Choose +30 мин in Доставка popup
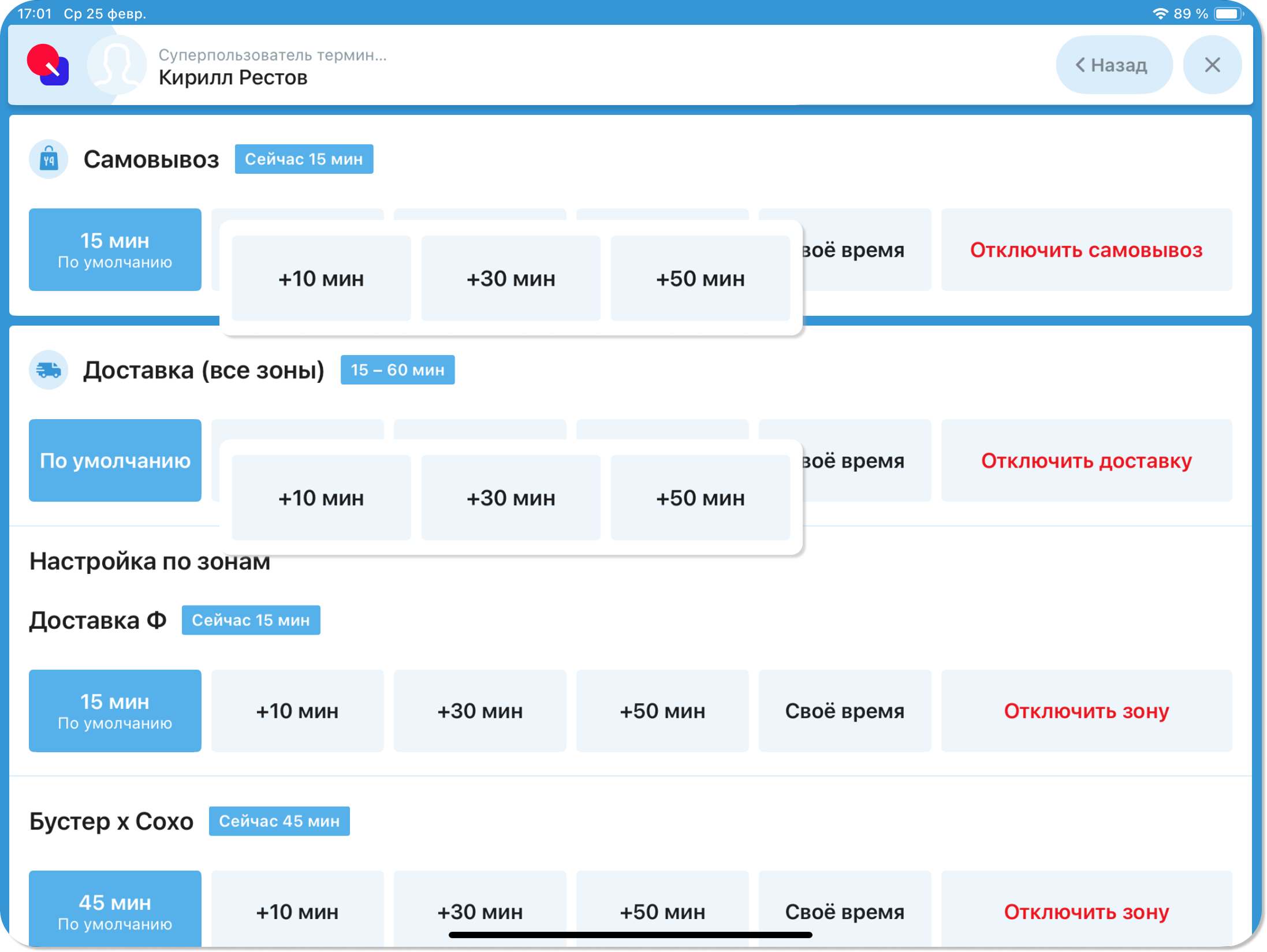Screen dimensions: 1267x952 [x=510, y=498]
